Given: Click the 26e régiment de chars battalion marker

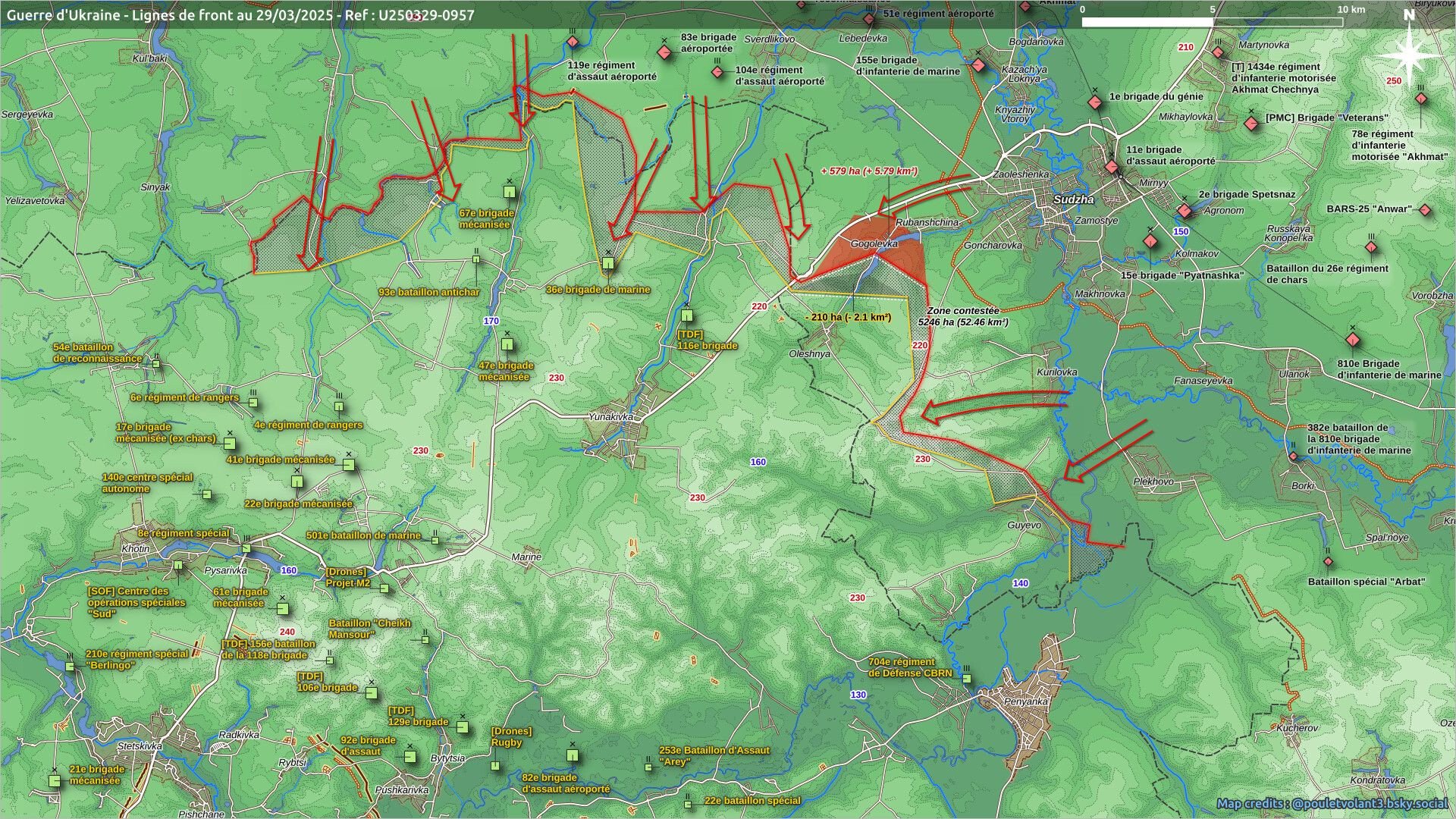Looking at the screenshot, I should [1371, 246].
